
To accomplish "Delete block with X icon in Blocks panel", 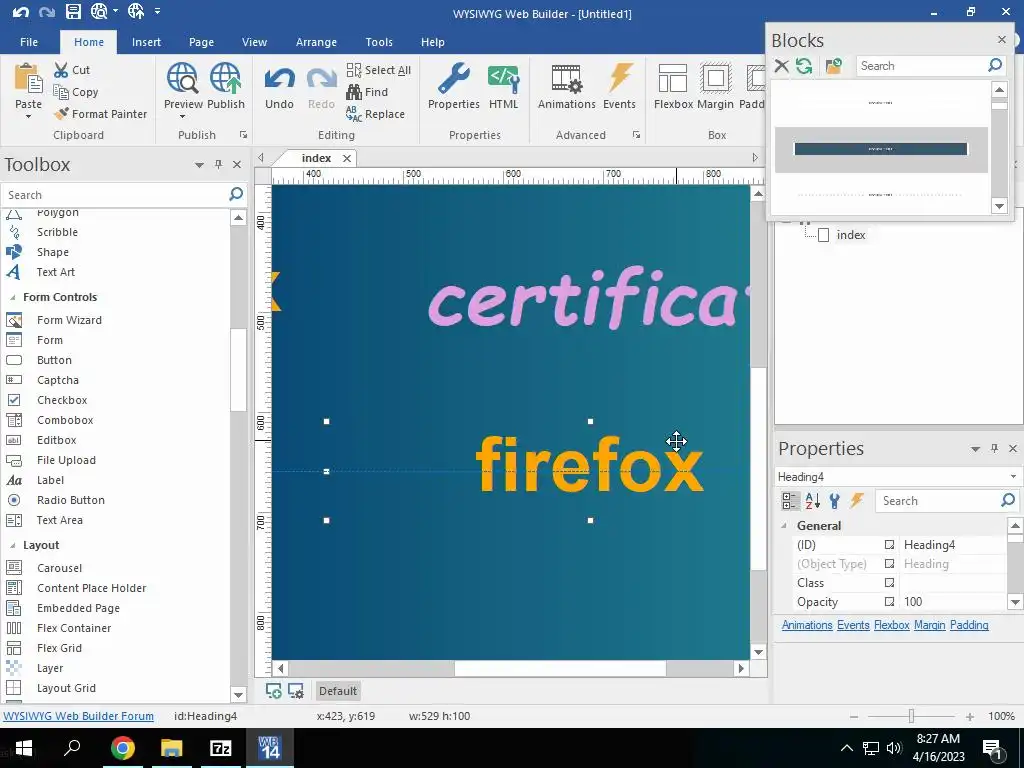I will point(781,66).
